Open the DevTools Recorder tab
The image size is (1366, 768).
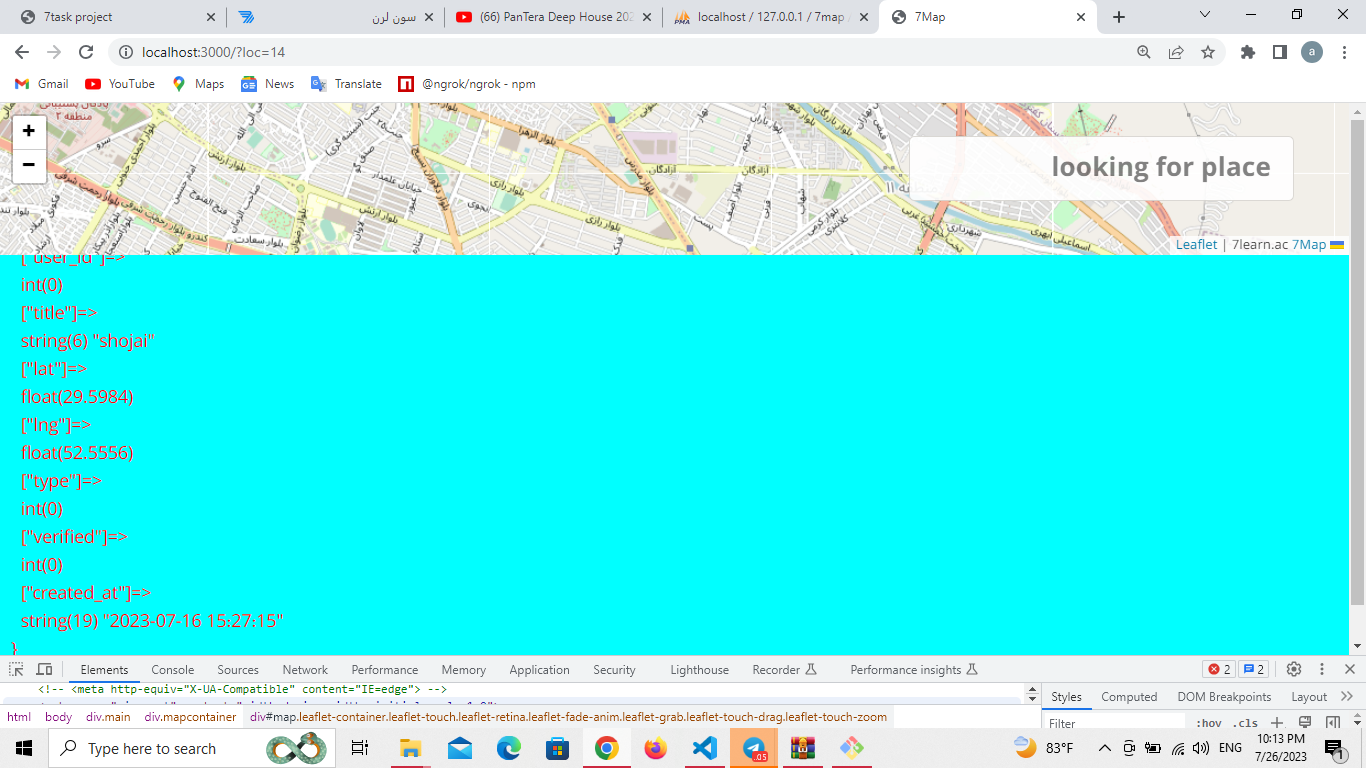(785, 670)
